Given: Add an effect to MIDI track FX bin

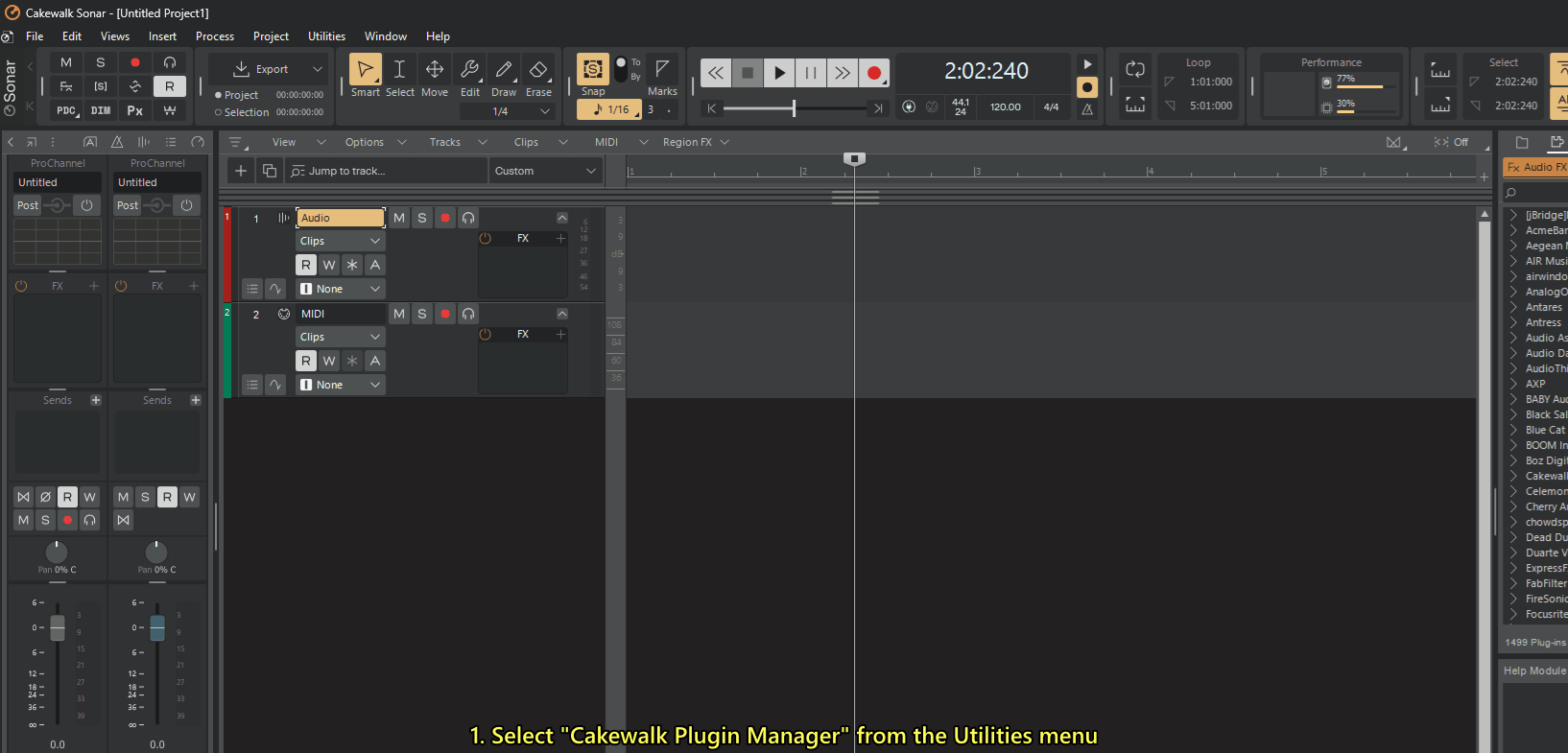Looking at the screenshot, I should pos(561,334).
